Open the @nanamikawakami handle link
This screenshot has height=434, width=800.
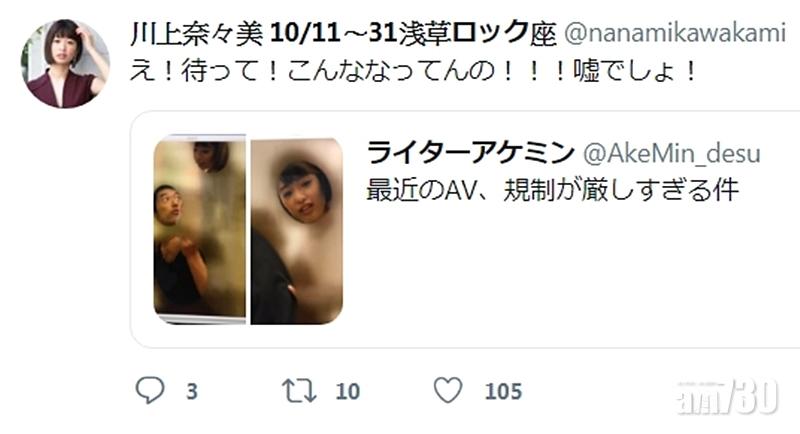pos(674,34)
